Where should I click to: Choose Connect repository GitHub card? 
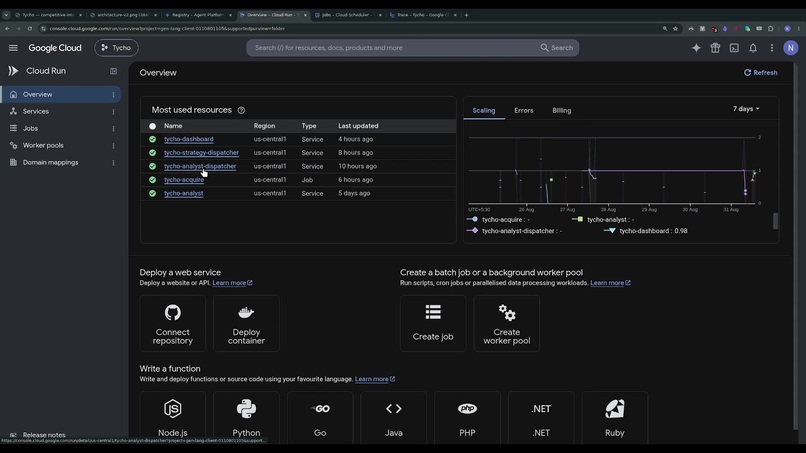tap(173, 323)
